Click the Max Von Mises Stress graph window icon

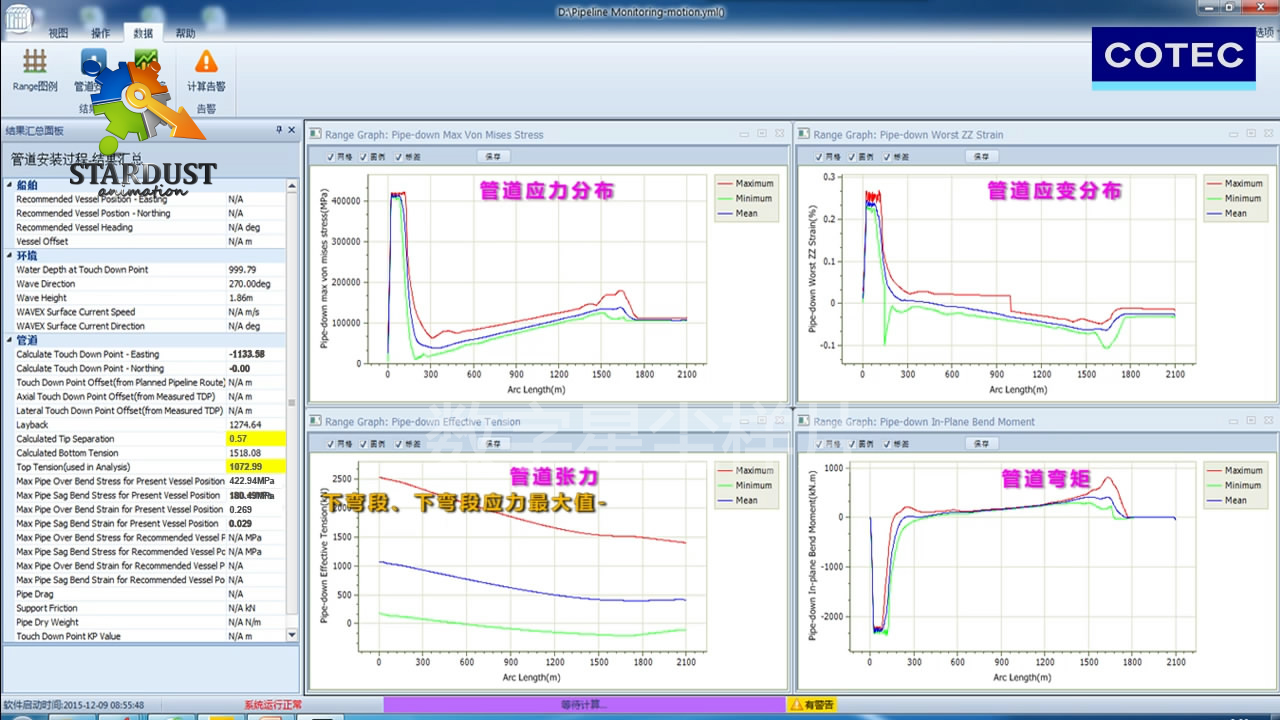(316, 134)
